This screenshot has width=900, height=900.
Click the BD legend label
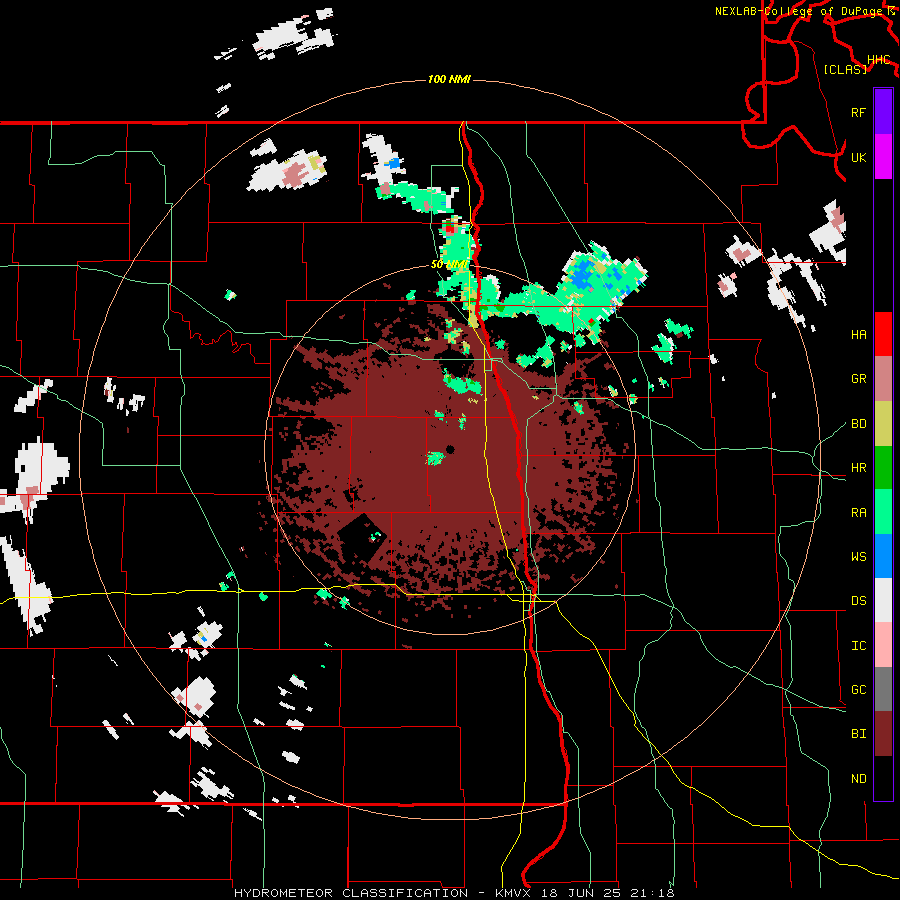tap(858, 424)
